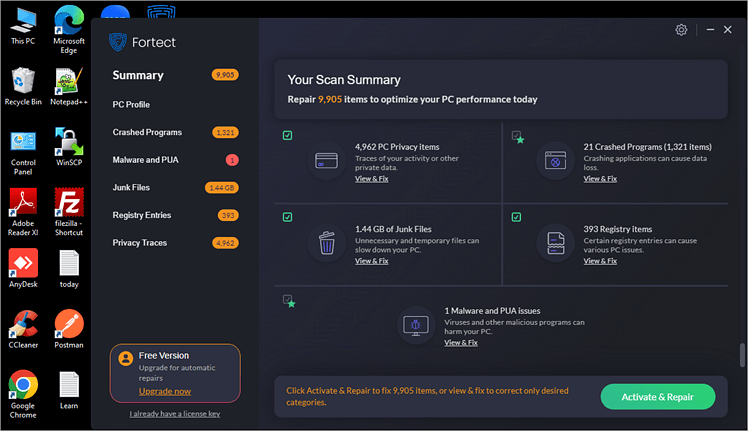
Task: Toggle the Registry items checkbox
Action: pyautogui.click(x=516, y=217)
